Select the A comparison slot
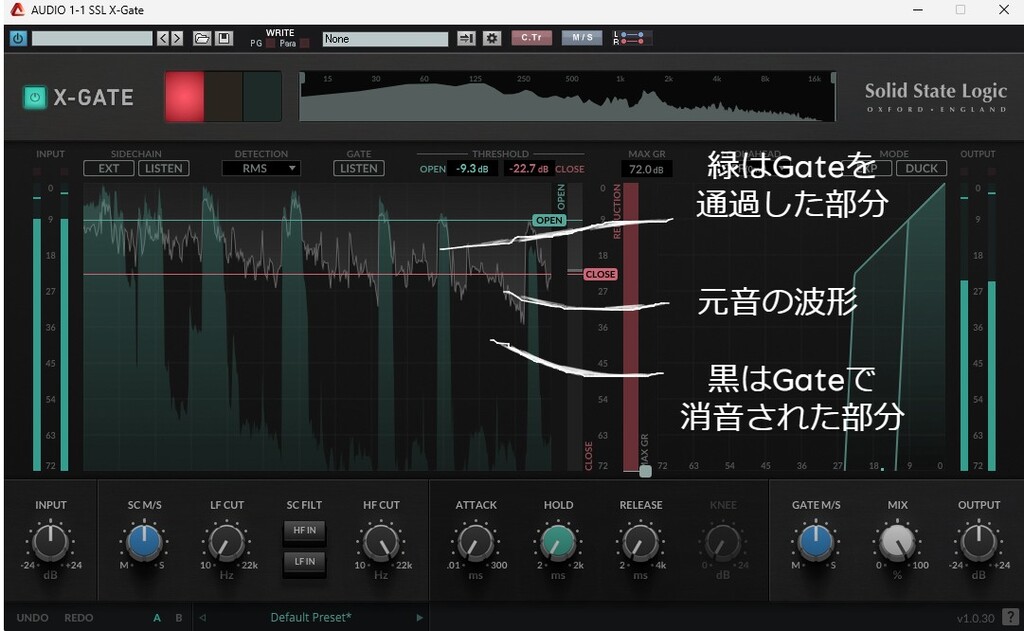The width and height of the screenshot is (1024, 631). pos(157,617)
